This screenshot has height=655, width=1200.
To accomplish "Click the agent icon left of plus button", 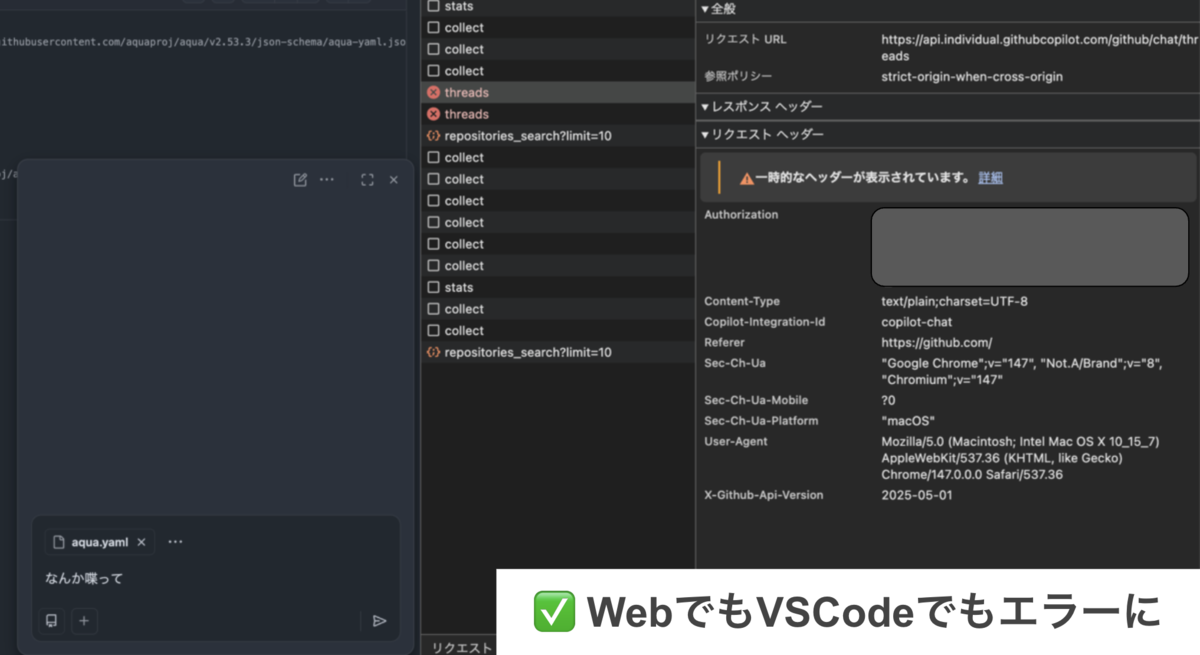I will tap(52, 621).
